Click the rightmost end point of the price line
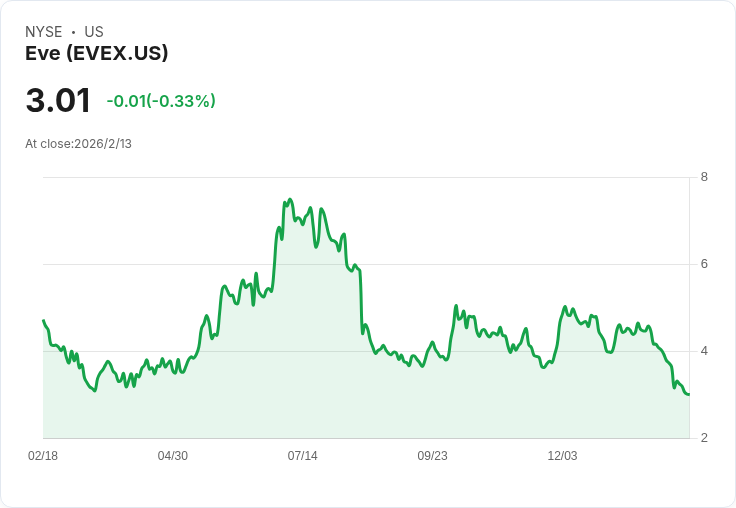This screenshot has width=736, height=508. [689, 394]
